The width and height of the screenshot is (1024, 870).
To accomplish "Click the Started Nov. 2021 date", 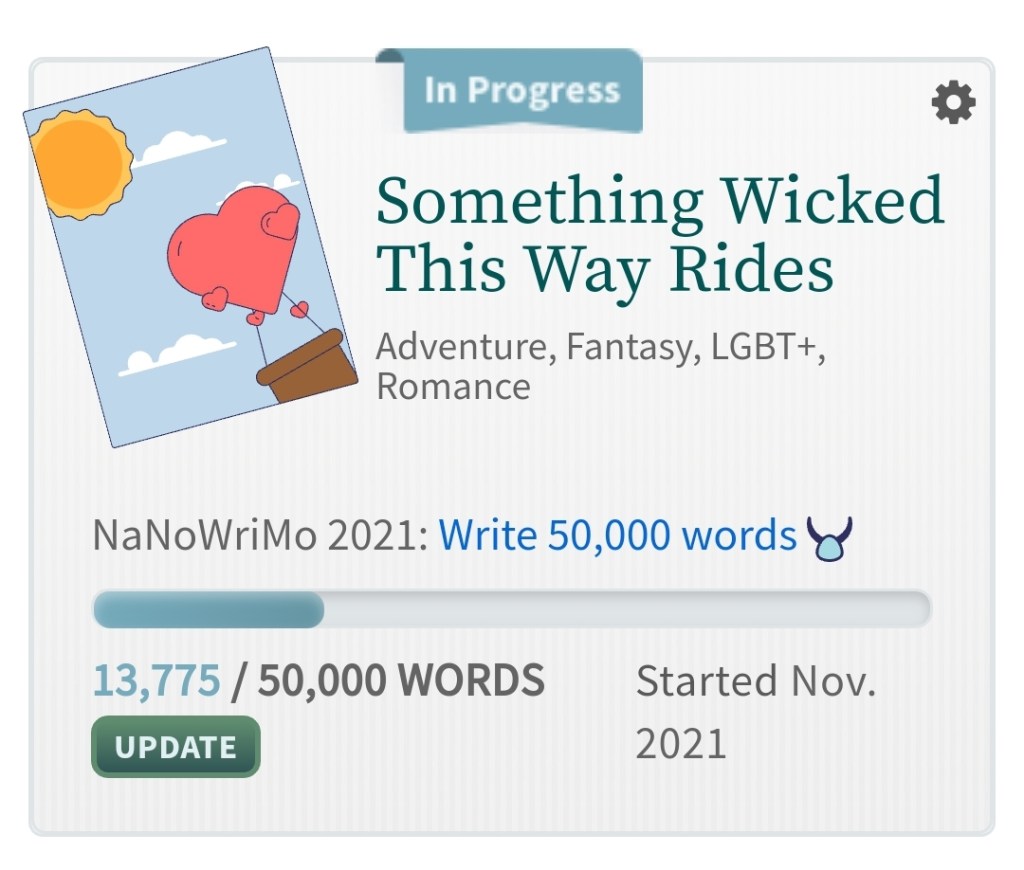I will (x=755, y=712).
